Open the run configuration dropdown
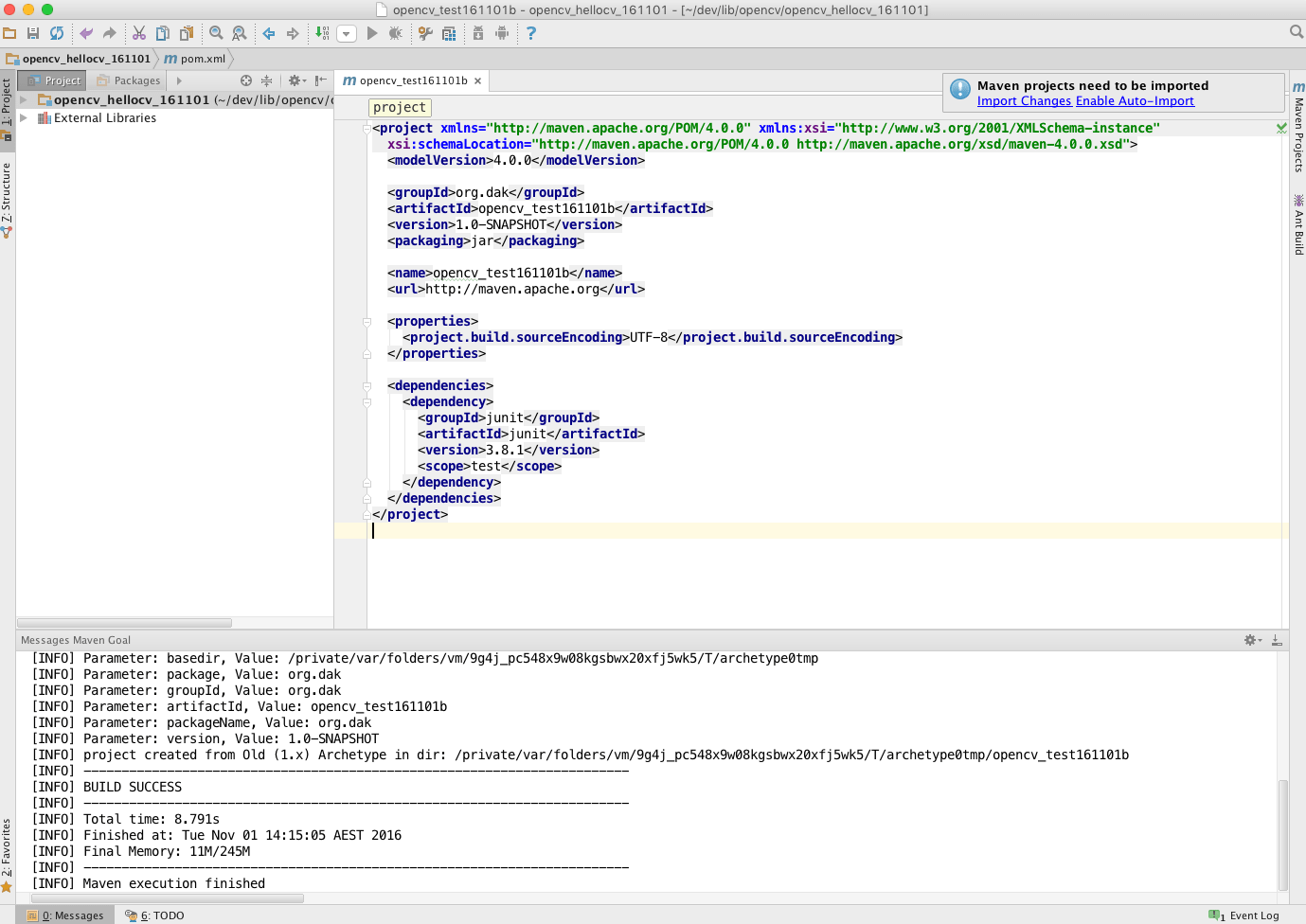The height and width of the screenshot is (924, 1306). coord(347,33)
